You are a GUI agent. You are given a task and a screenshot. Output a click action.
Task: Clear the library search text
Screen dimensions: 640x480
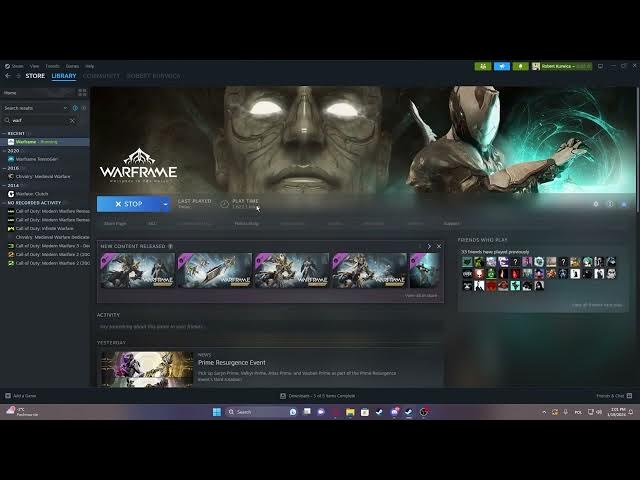pos(72,120)
